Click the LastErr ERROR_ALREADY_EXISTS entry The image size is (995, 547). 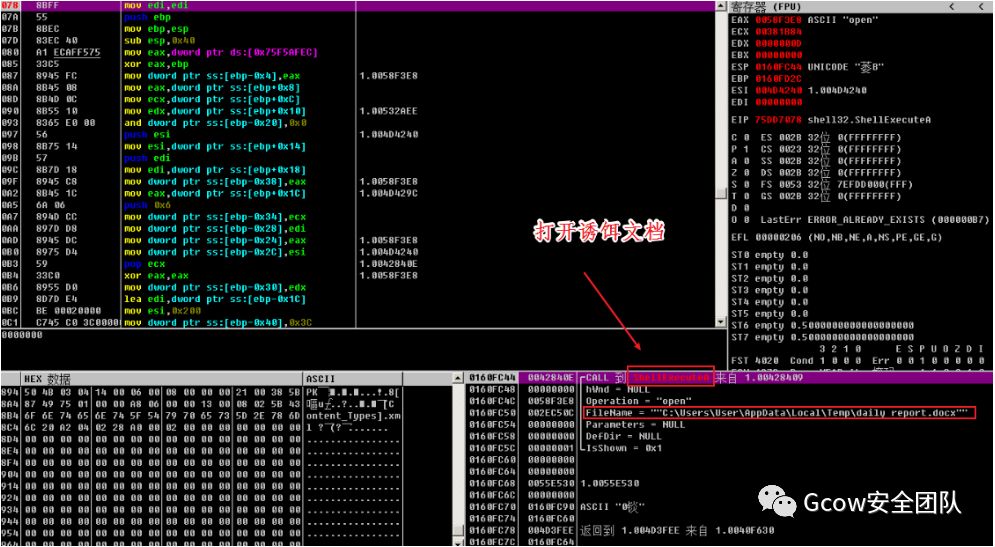pos(875,220)
